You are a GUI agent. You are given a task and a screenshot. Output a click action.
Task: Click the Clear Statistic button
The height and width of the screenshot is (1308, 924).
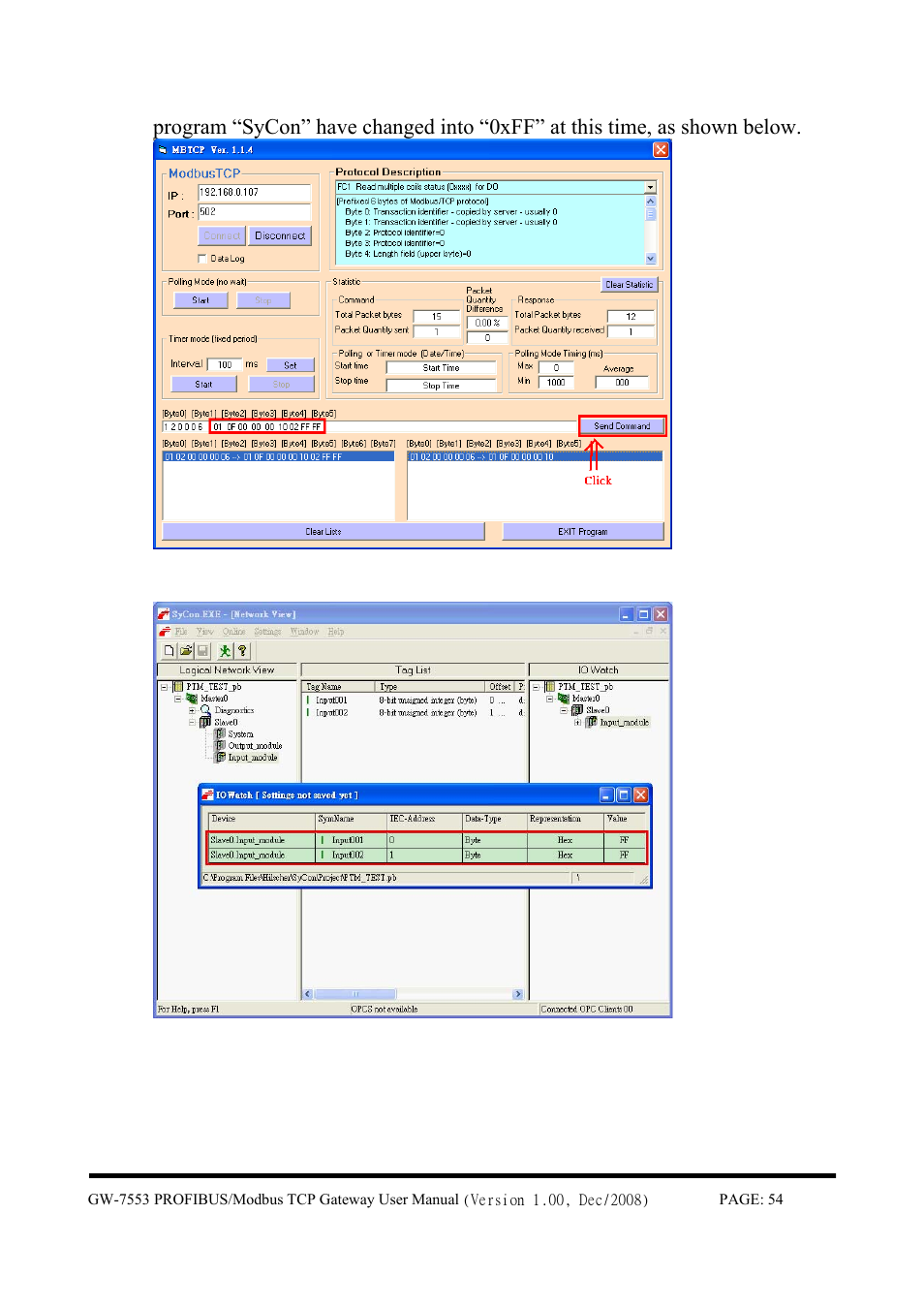630,285
